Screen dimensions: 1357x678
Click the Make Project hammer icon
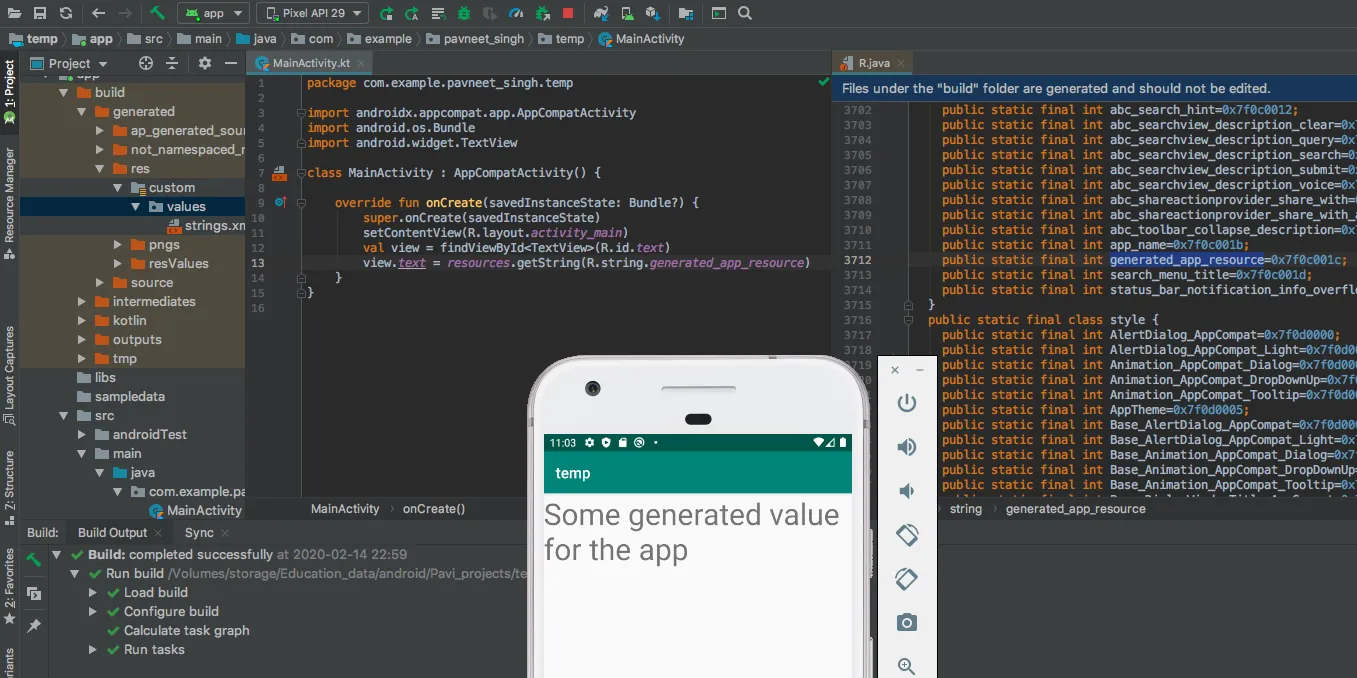(158, 13)
